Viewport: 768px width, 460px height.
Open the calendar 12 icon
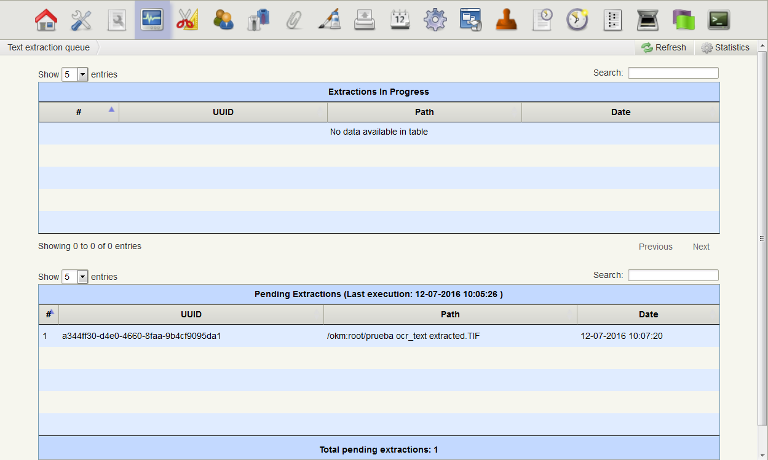click(400, 20)
